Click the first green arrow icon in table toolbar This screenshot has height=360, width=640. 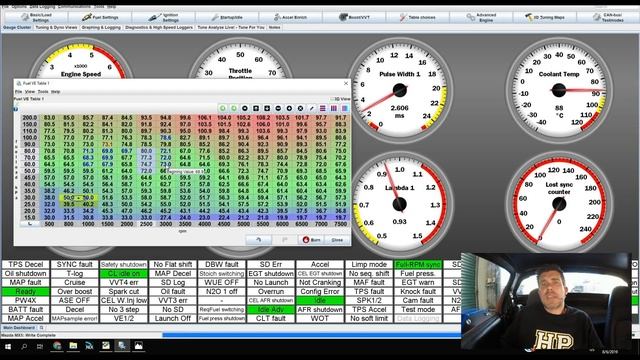click(222, 108)
